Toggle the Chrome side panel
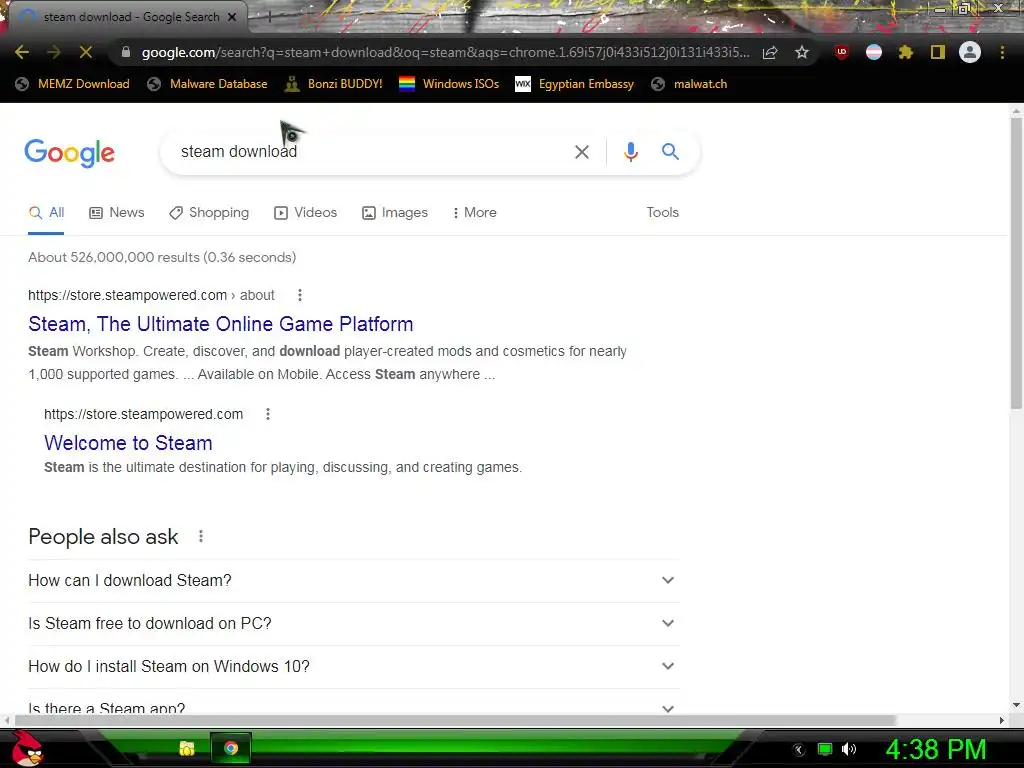Image resolution: width=1024 pixels, height=768 pixels. (938, 52)
